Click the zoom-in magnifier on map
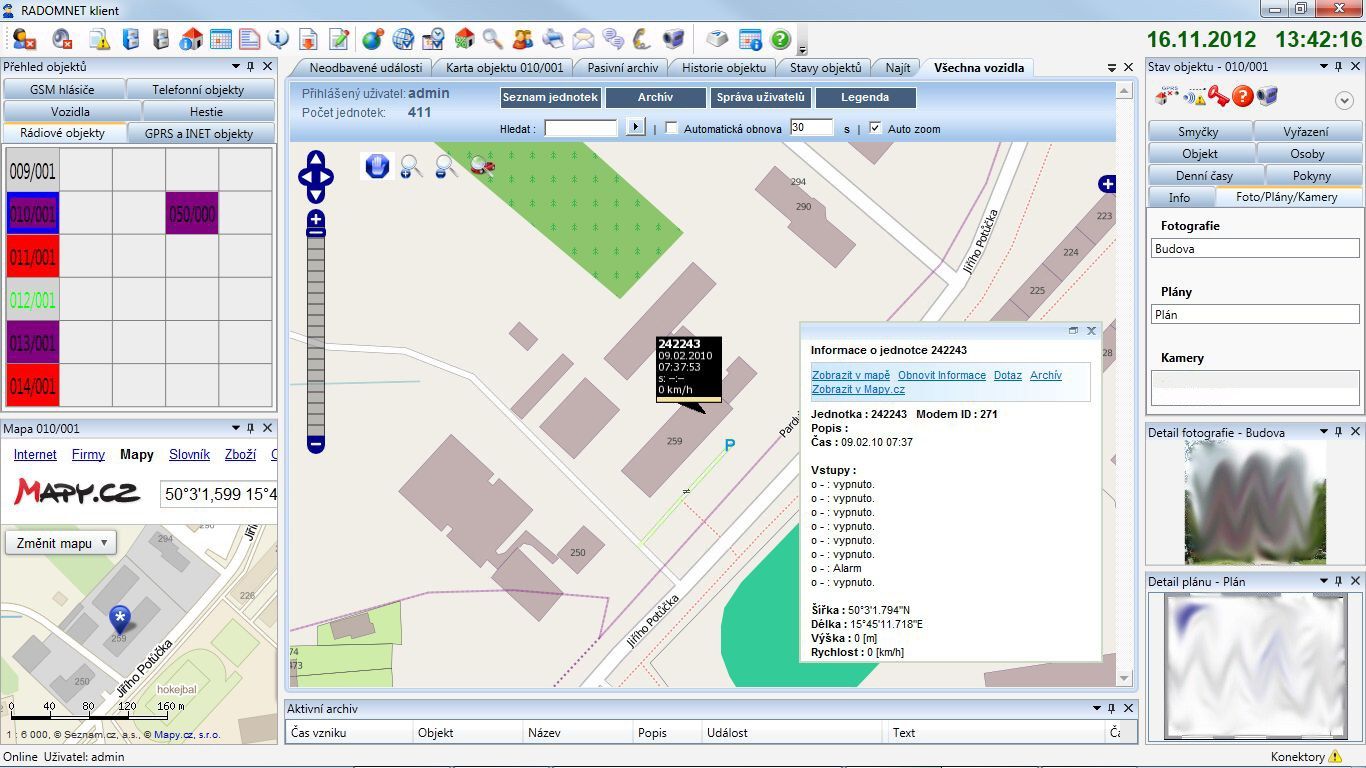The image size is (1366, 768). point(411,167)
